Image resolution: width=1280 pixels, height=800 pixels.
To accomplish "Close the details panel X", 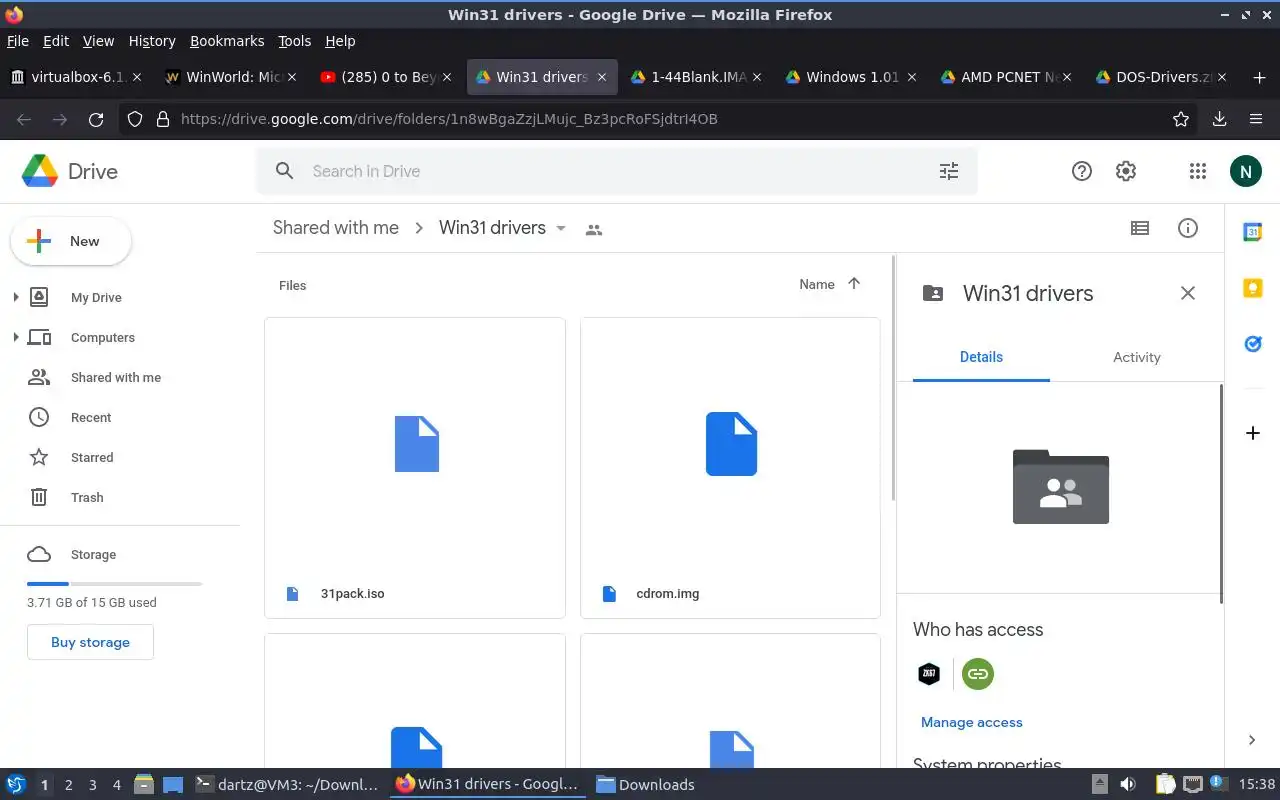I will point(1188,293).
